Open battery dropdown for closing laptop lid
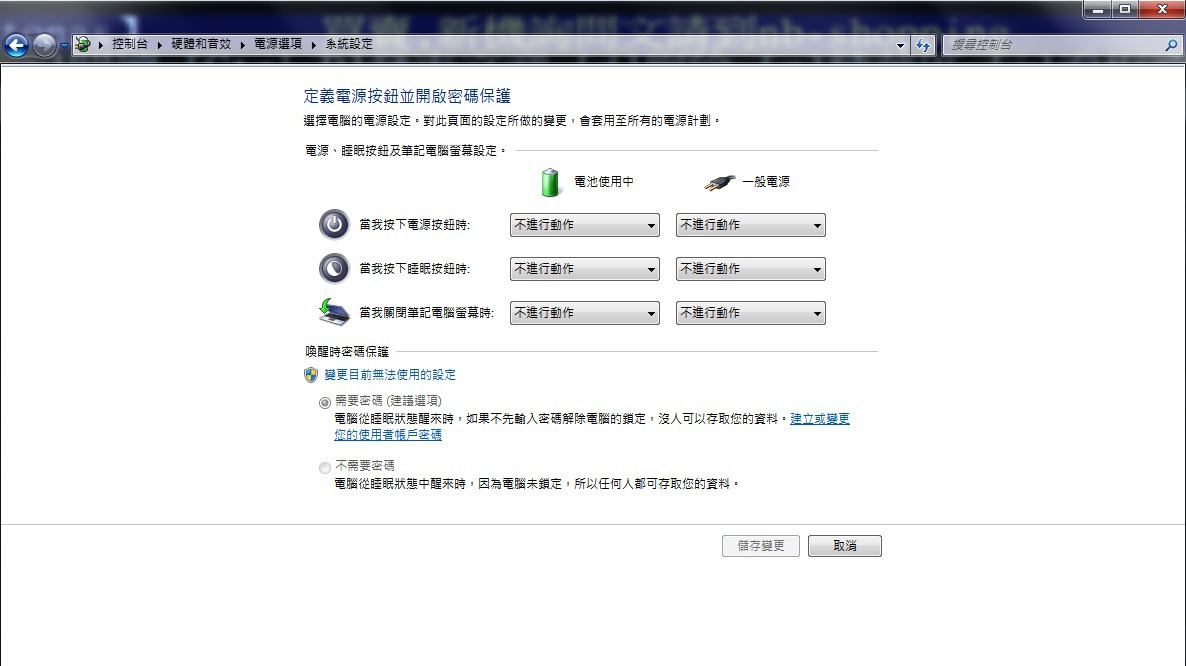Image resolution: width=1186 pixels, height=666 pixels. [585, 313]
